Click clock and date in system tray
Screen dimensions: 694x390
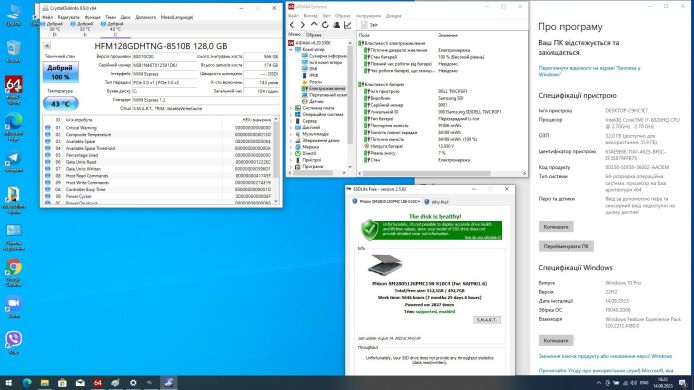tap(663, 382)
